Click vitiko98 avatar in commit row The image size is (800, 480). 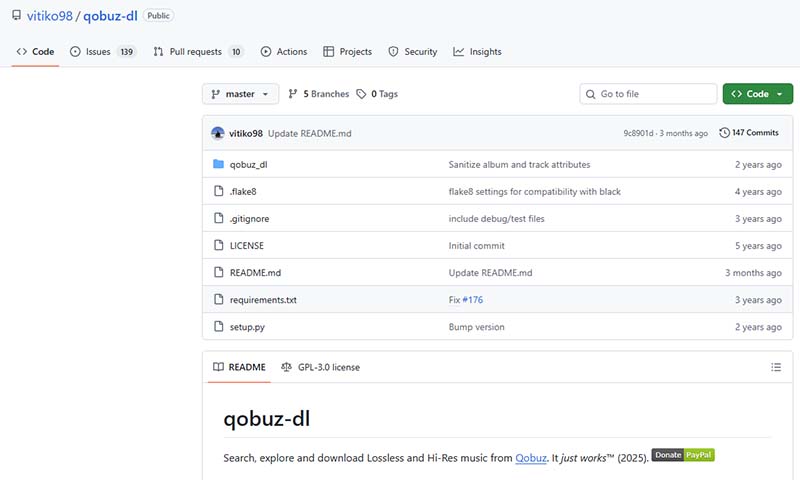point(218,133)
